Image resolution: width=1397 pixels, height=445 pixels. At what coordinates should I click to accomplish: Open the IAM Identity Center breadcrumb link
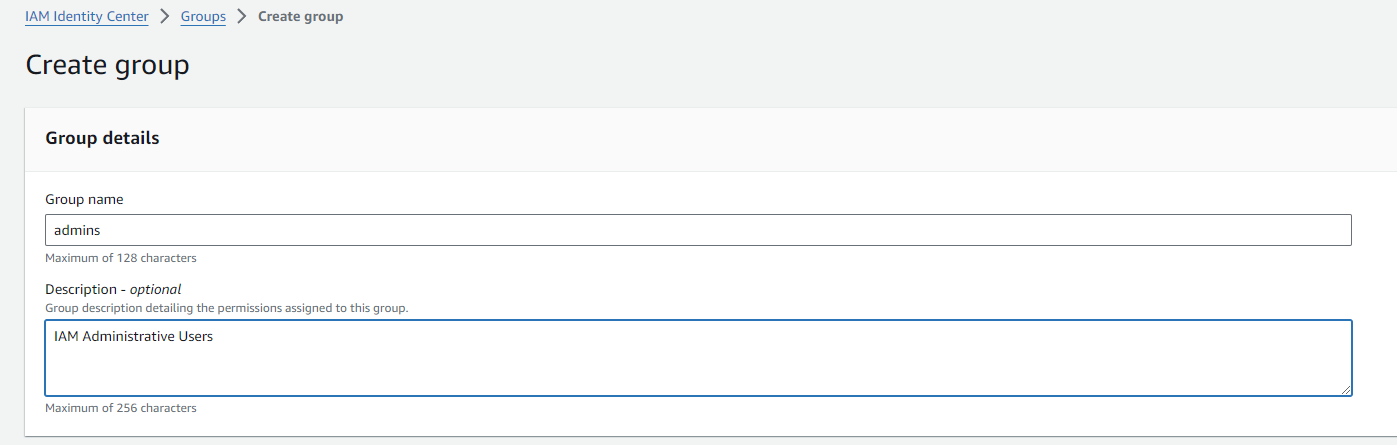(86, 17)
